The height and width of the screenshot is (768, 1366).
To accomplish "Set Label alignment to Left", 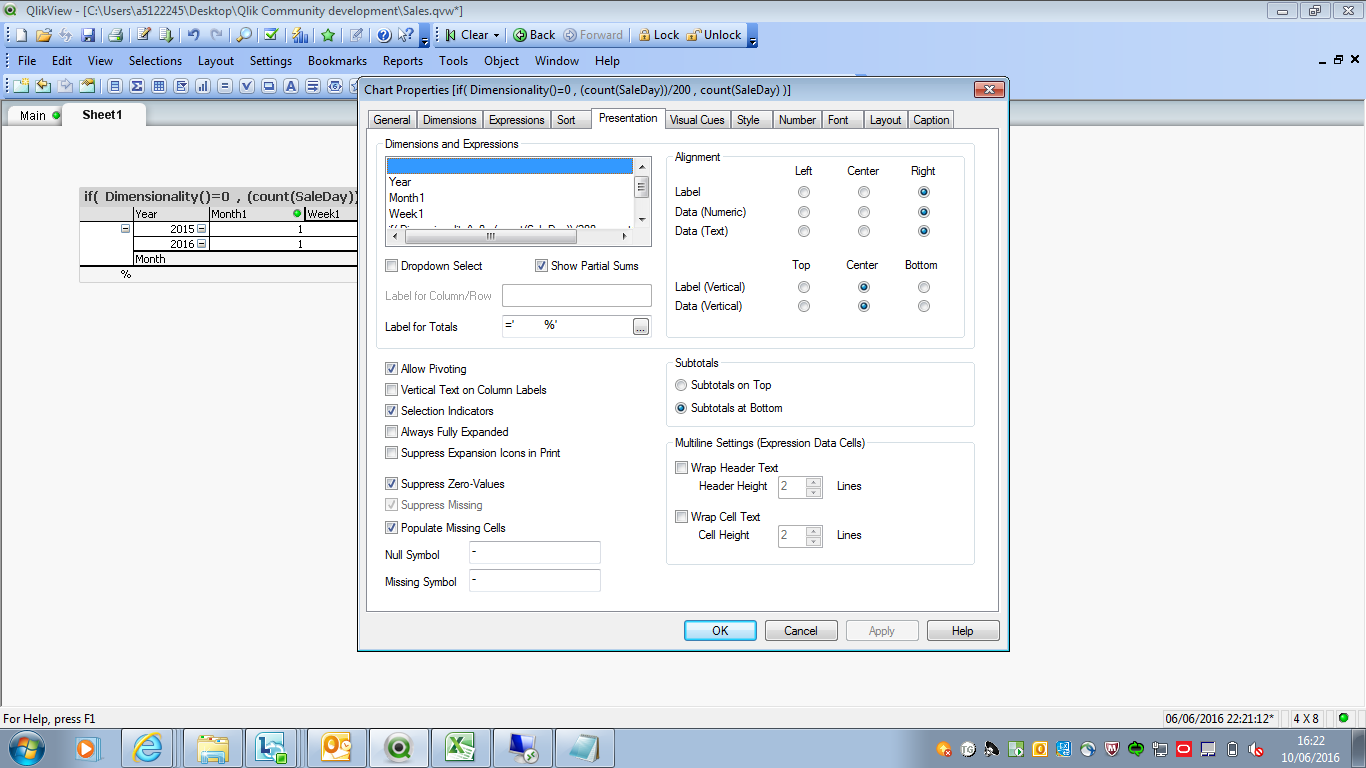I will [x=804, y=192].
